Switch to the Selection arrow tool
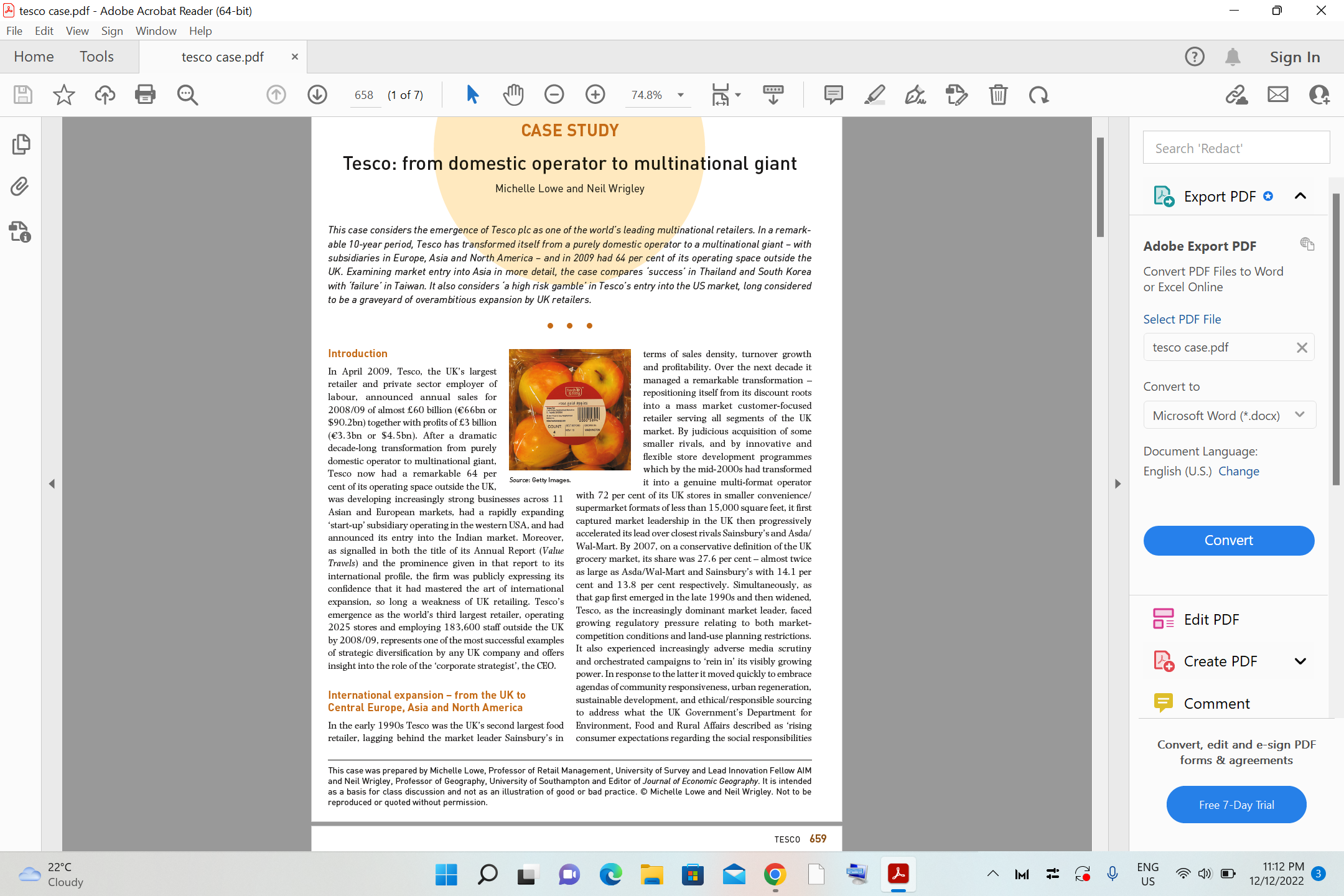The width and height of the screenshot is (1344, 896). 472,95
